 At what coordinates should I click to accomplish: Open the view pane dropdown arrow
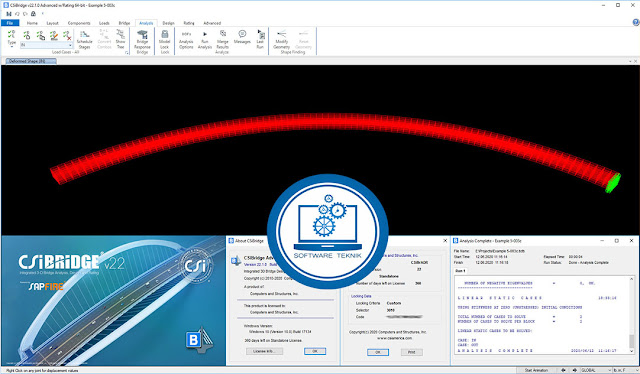[x=631, y=61]
